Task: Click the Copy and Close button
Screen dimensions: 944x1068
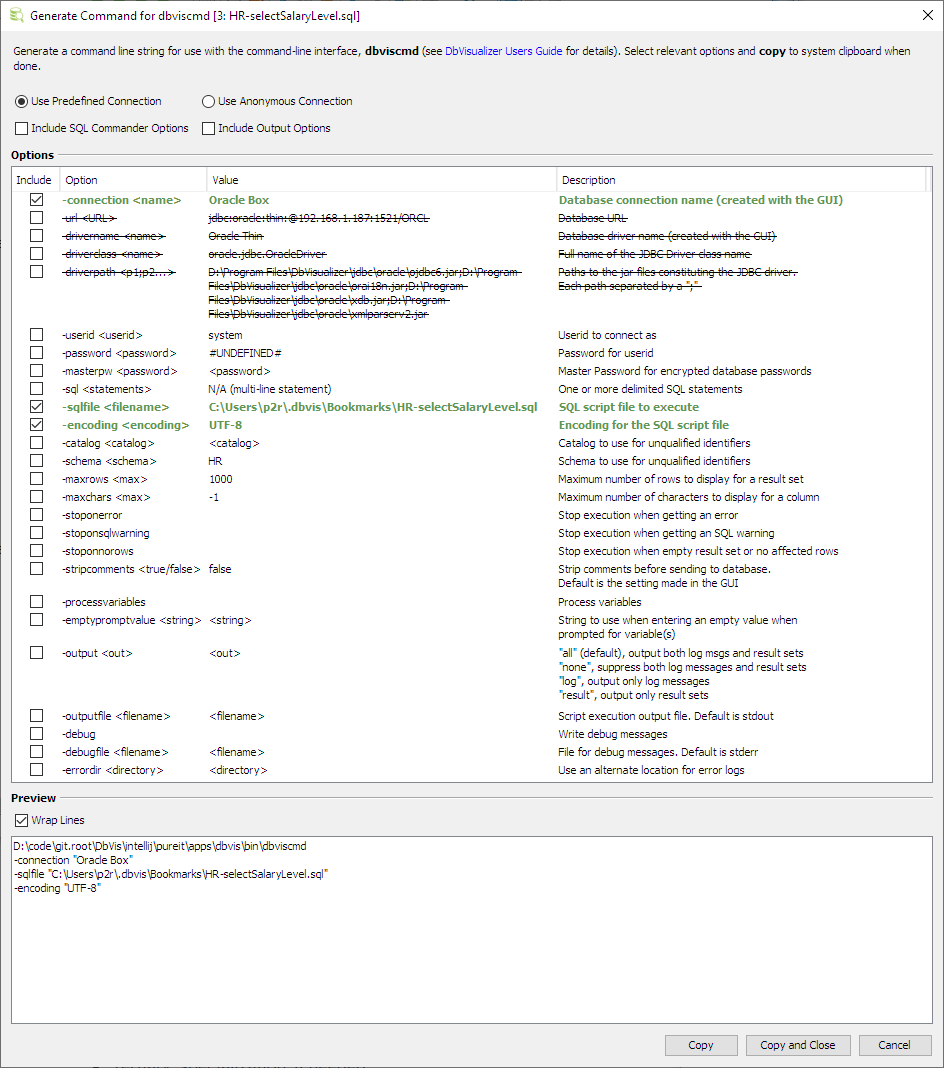Action: [x=797, y=1045]
